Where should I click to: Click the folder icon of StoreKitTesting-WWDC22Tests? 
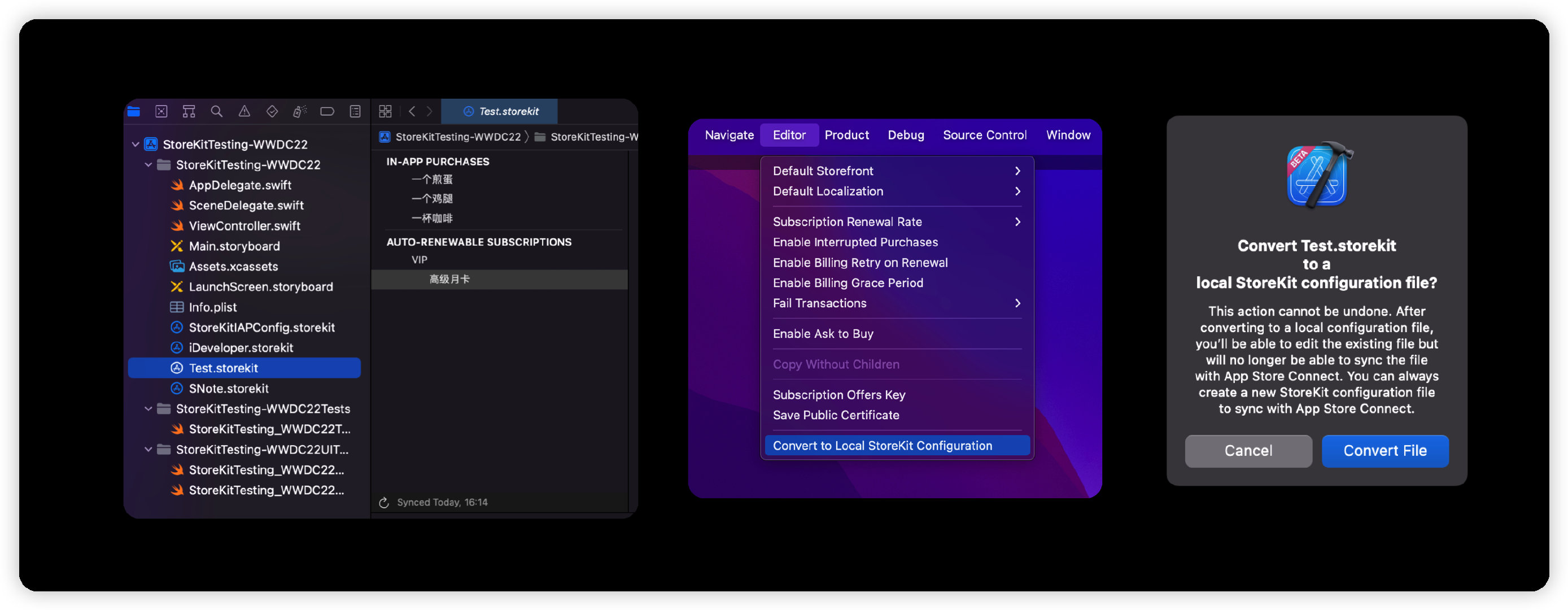[x=164, y=408]
